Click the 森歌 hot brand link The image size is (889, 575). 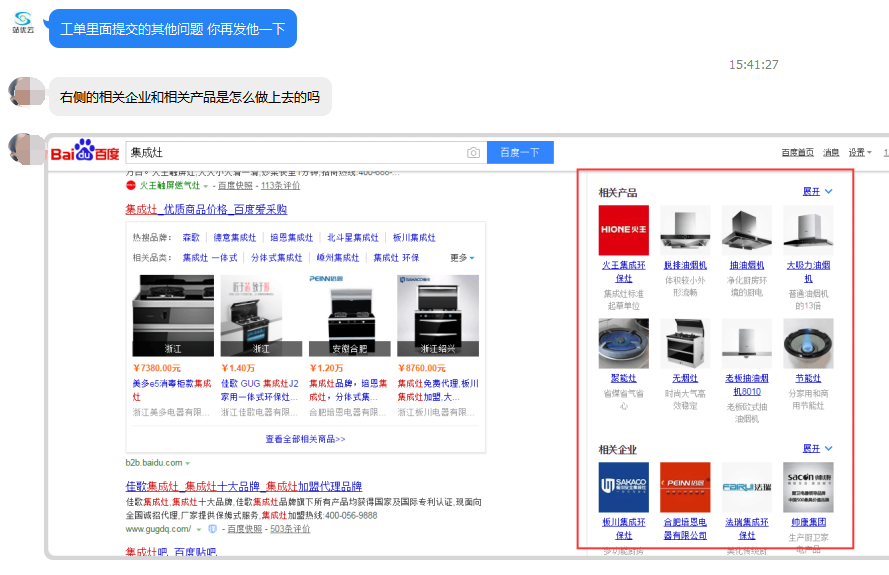pos(191,238)
